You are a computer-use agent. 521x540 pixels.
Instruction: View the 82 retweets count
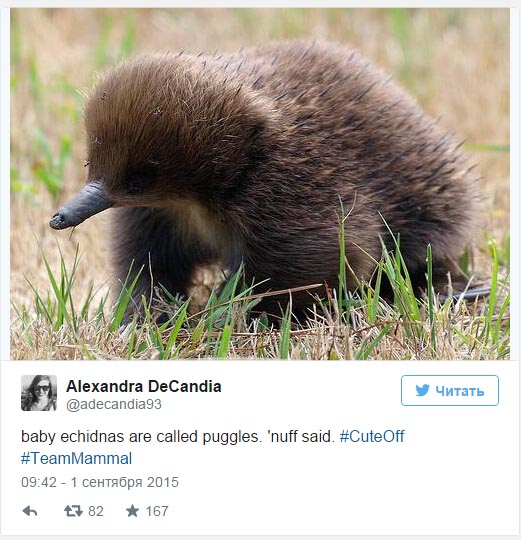pos(96,511)
